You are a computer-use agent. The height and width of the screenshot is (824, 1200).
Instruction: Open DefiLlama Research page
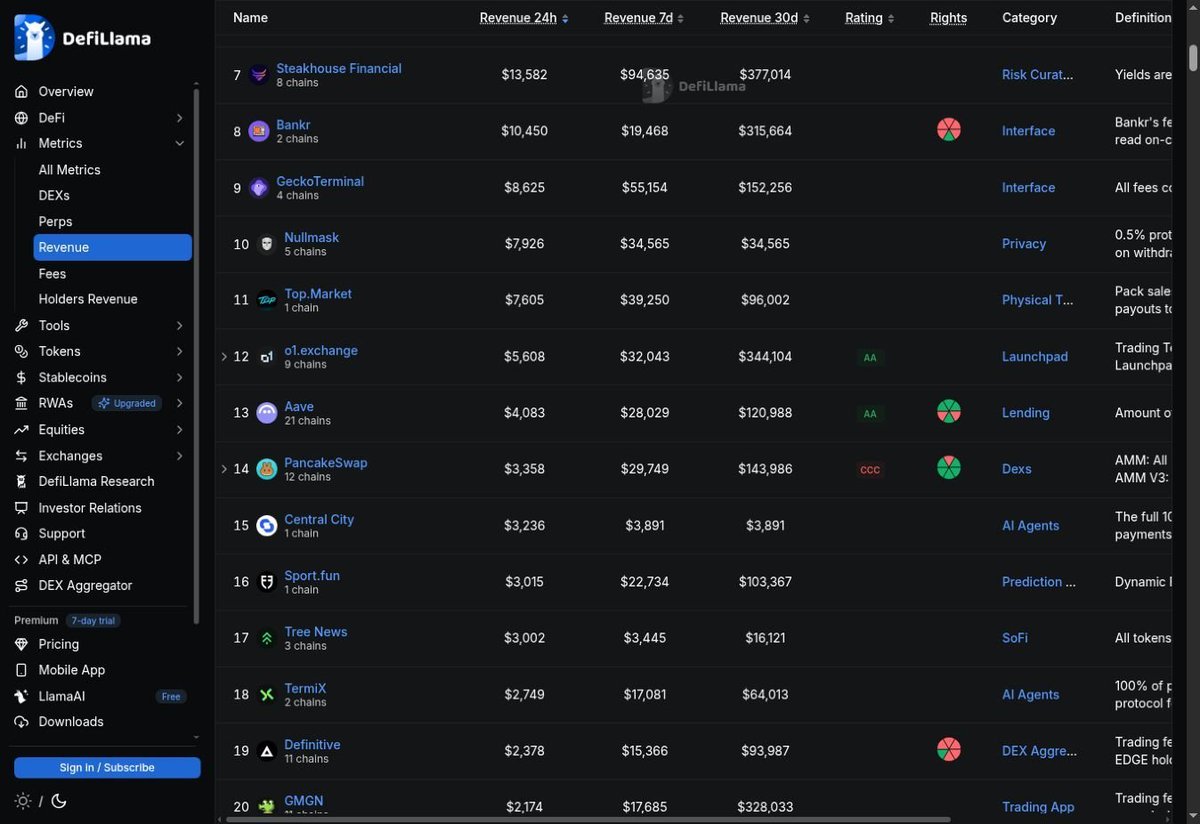tap(96, 481)
